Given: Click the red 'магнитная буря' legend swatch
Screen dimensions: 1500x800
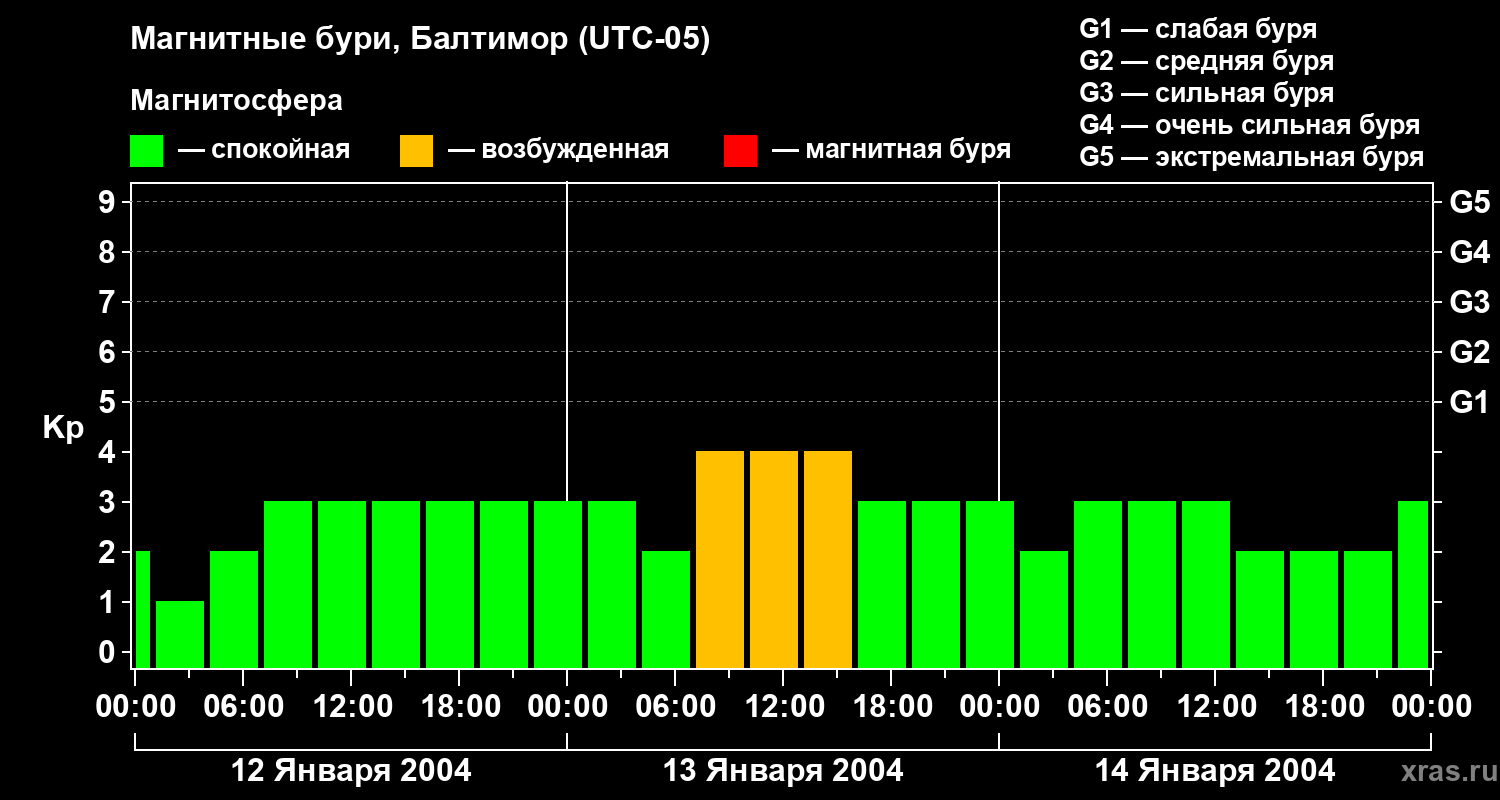Looking at the screenshot, I should [x=740, y=151].
